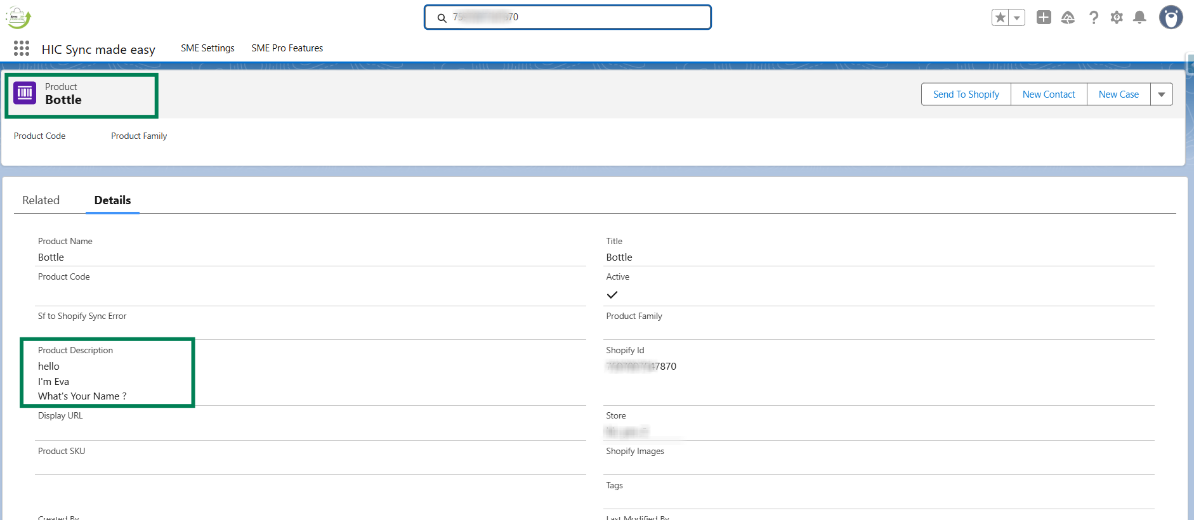Image resolution: width=1194 pixels, height=520 pixels.
Task: Open the user profile avatar
Action: [1170, 17]
